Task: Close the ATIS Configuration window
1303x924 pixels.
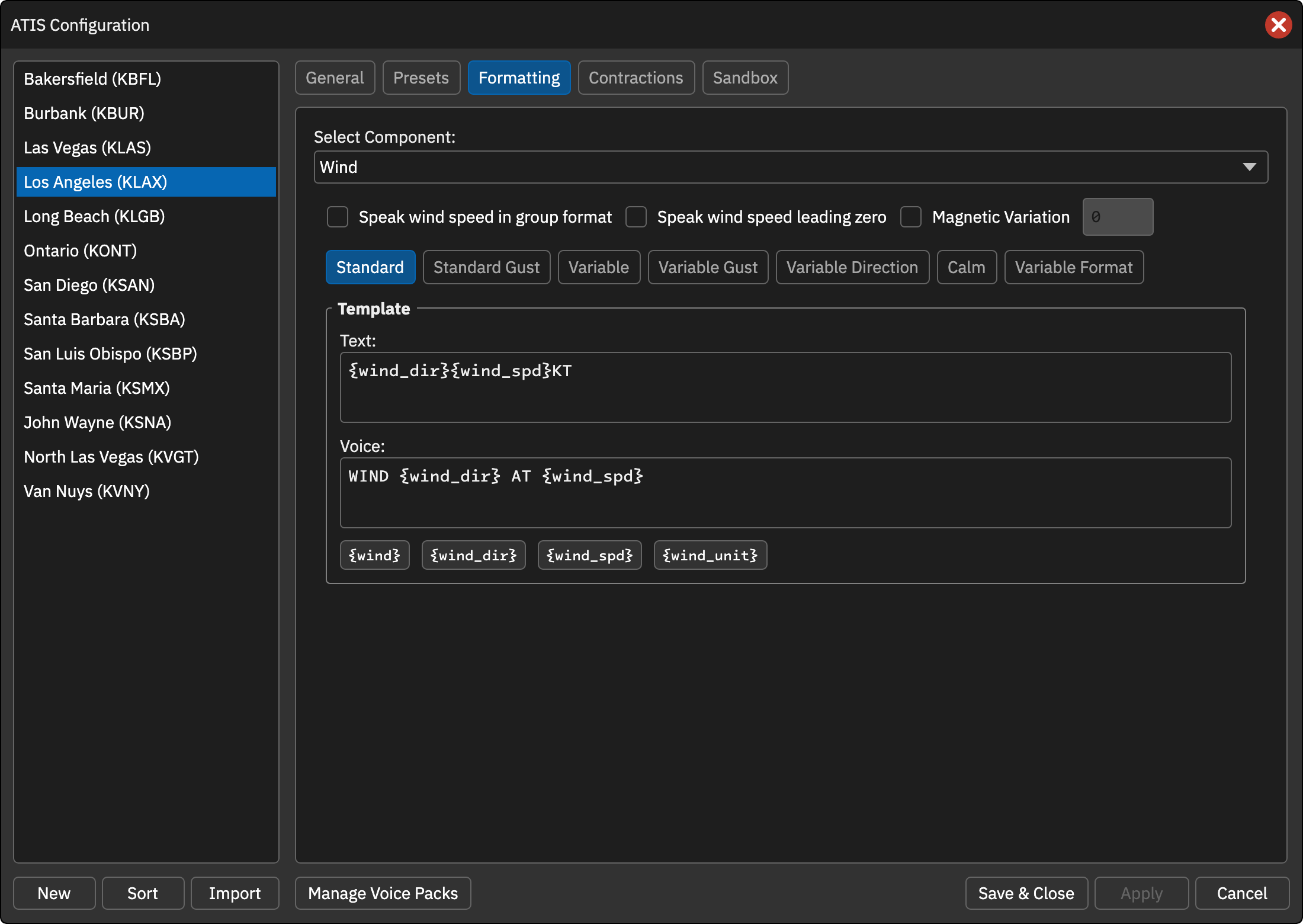Action: pyautogui.click(x=1278, y=25)
